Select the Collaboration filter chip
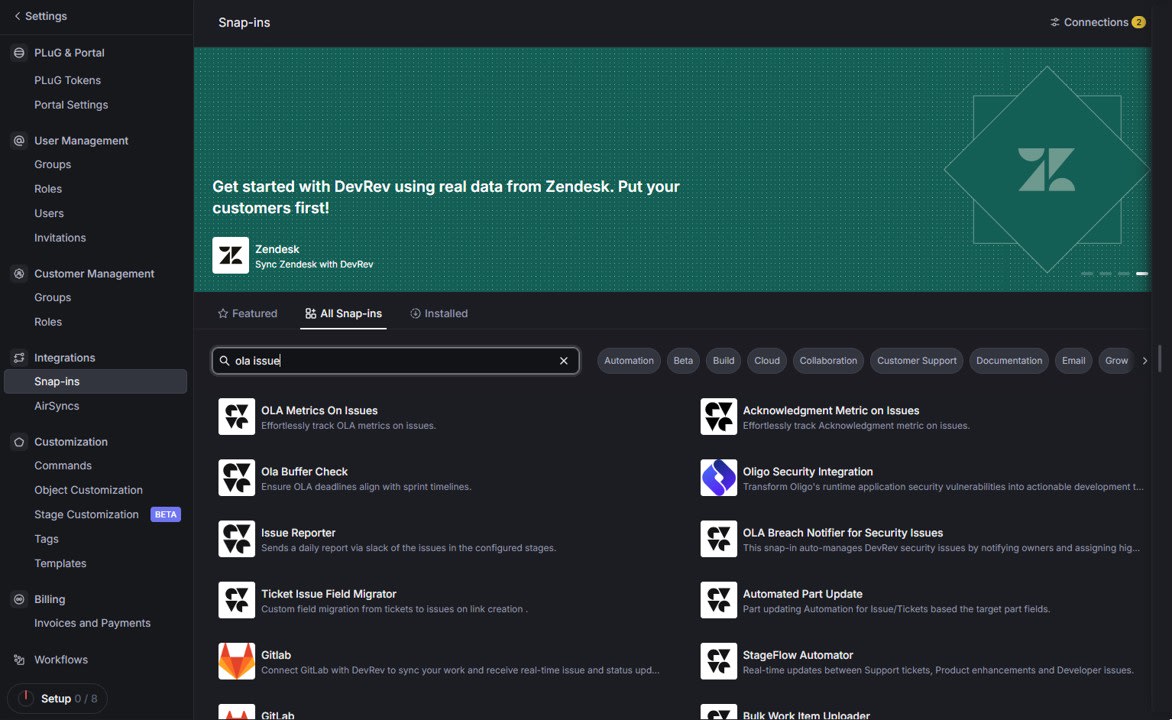Image resolution: width=1172 pixels, height=720 pixels. click(x=828, y=361)
